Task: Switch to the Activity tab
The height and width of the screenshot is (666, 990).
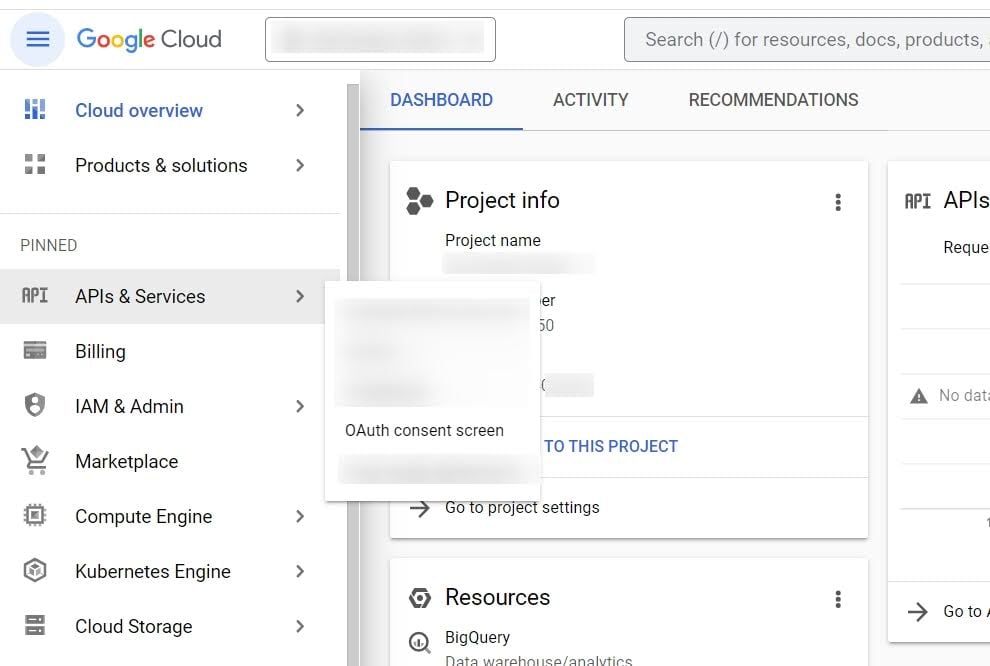Action: (x=590, y=100)
